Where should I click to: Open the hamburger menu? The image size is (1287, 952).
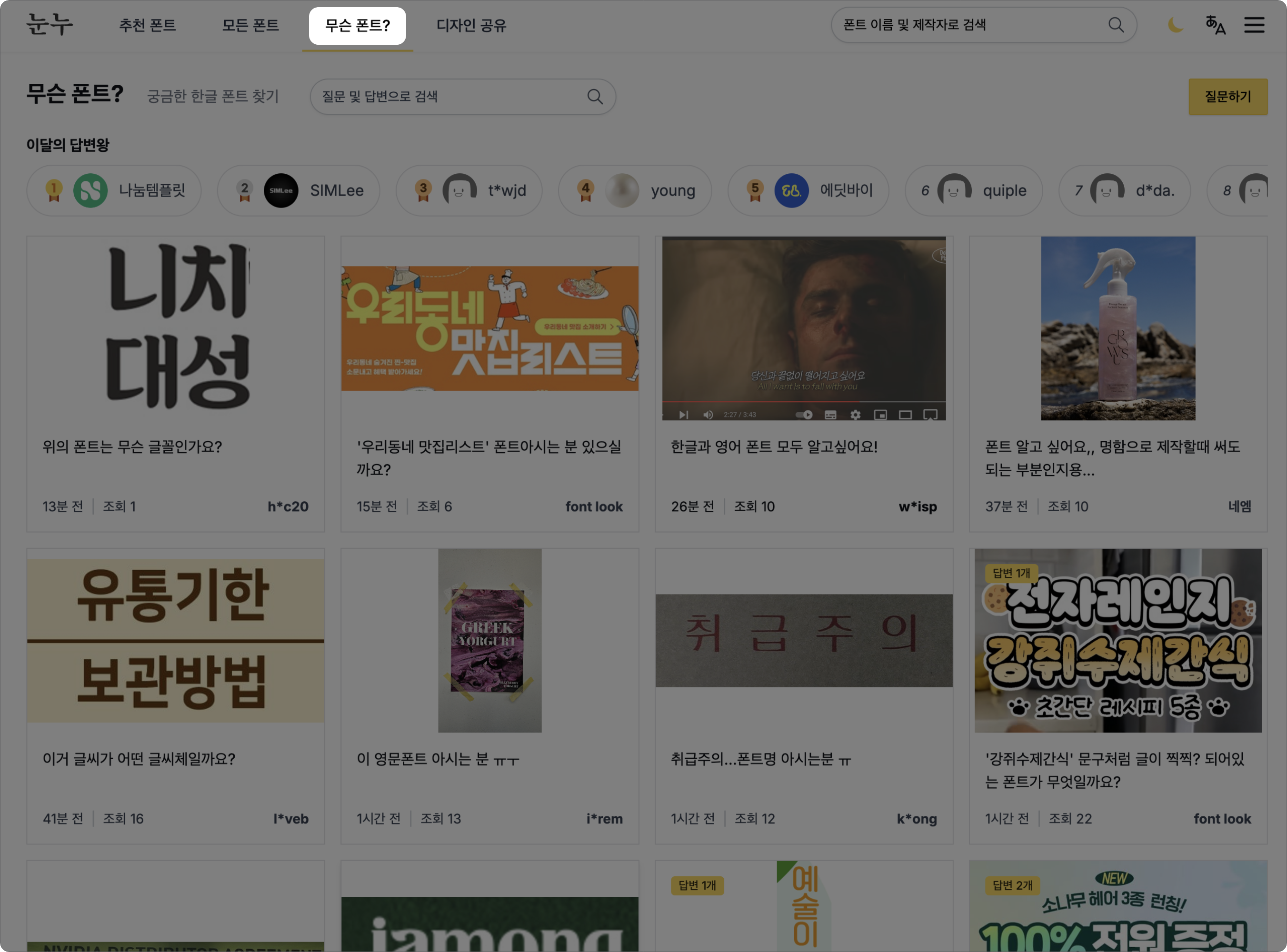(1254, 25)
